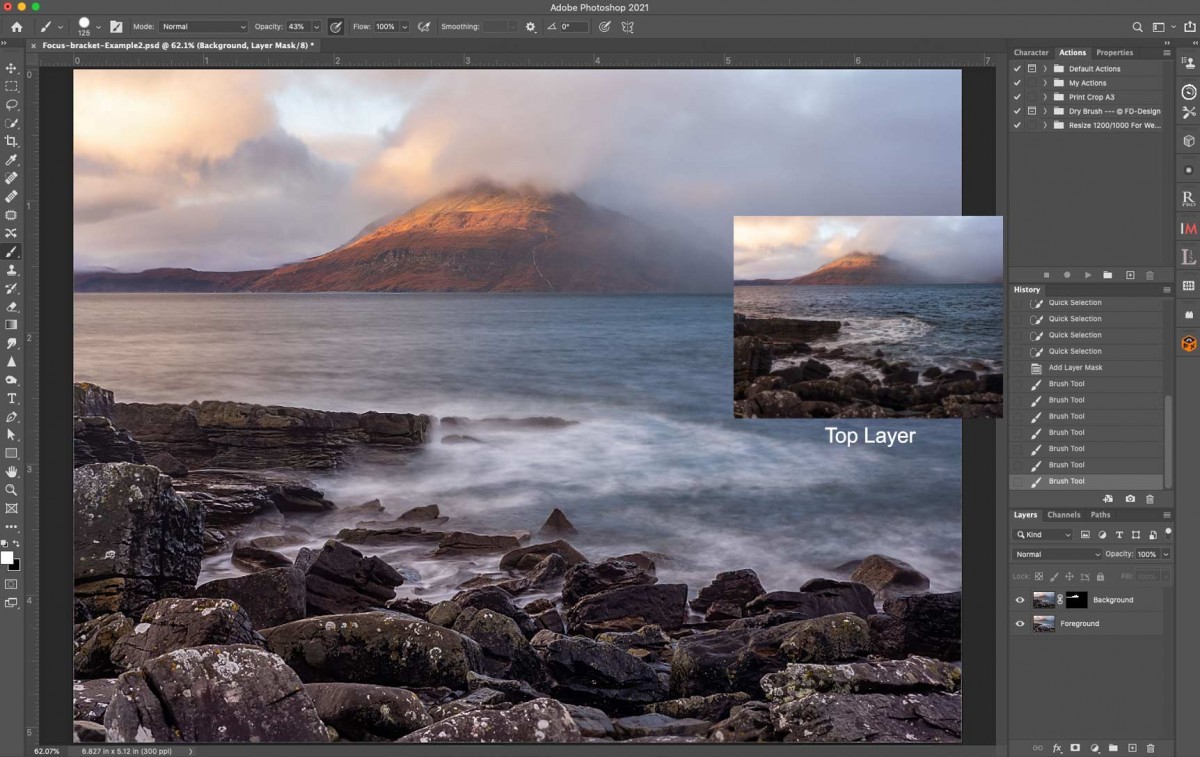This screenshot has width=1200, height=757.
Task: Click the Home button in options bar
Action: (16, 27)
